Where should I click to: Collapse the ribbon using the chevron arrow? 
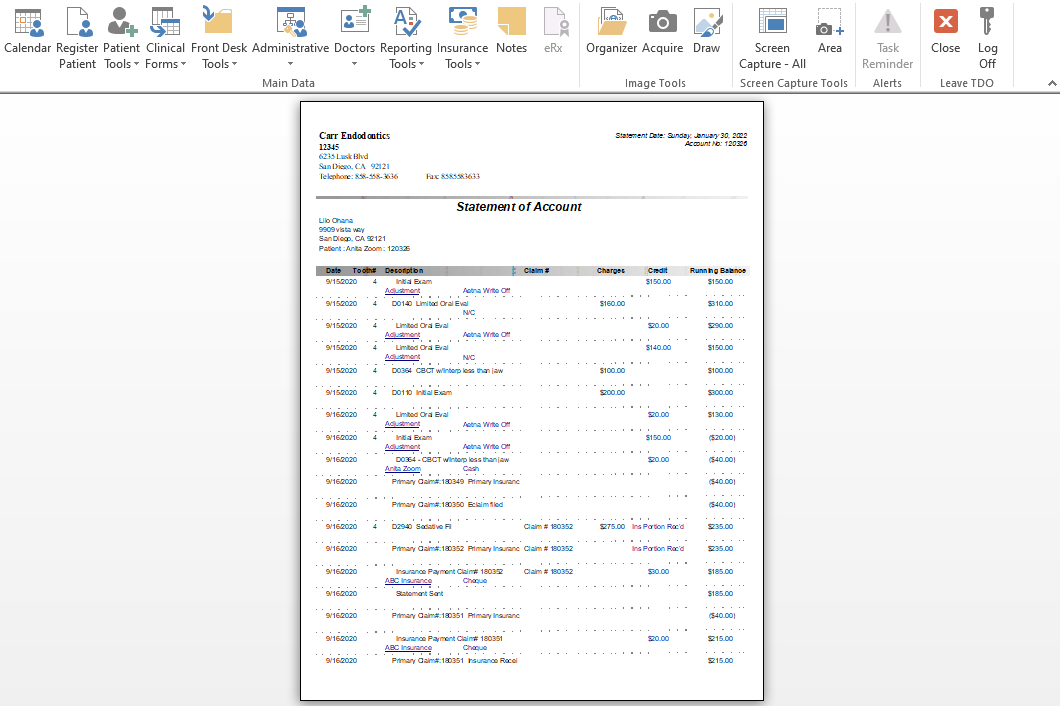click(1051, 83)
